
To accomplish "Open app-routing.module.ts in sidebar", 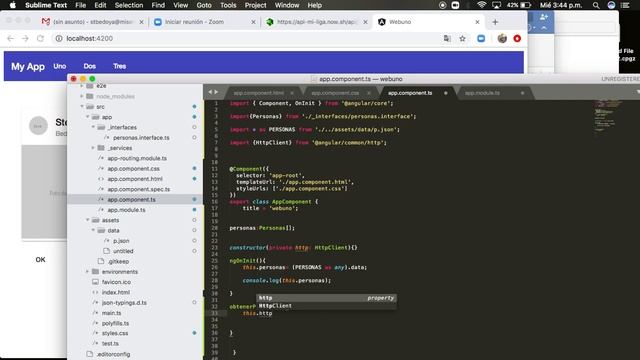I will tap(137, 158).
